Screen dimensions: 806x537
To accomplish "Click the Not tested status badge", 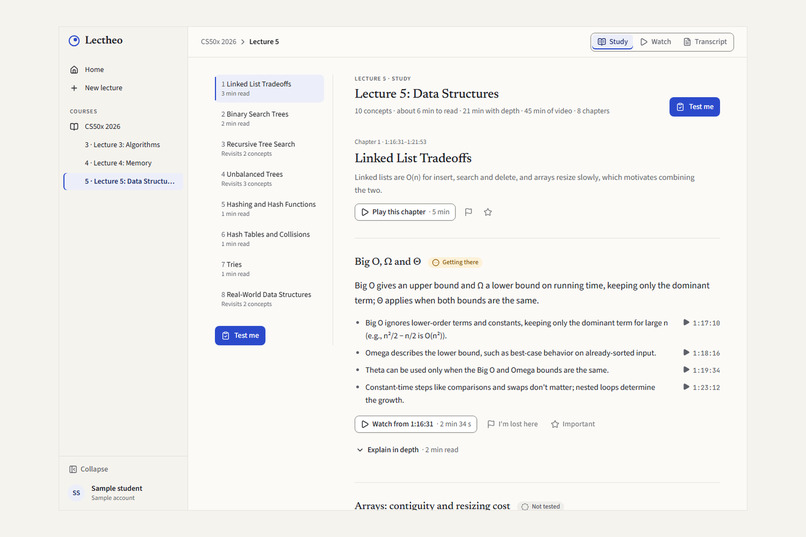I will click(x=541, y=507).
